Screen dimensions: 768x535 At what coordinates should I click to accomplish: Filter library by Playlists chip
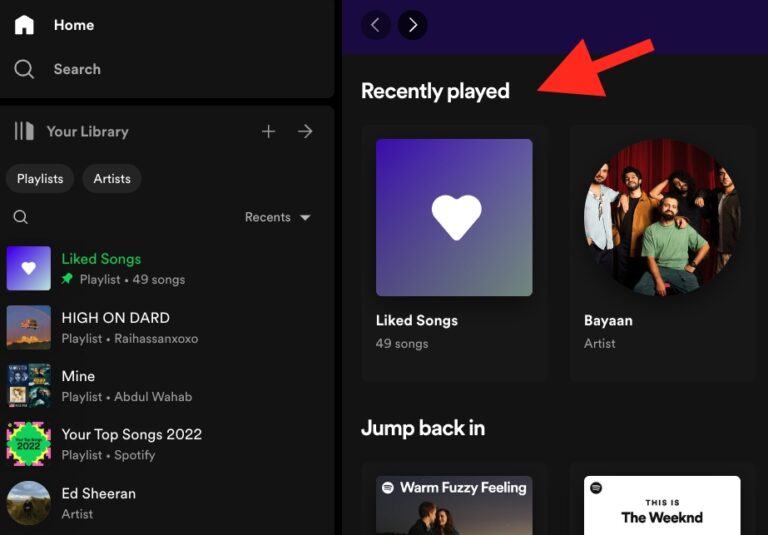pos(40,179)
